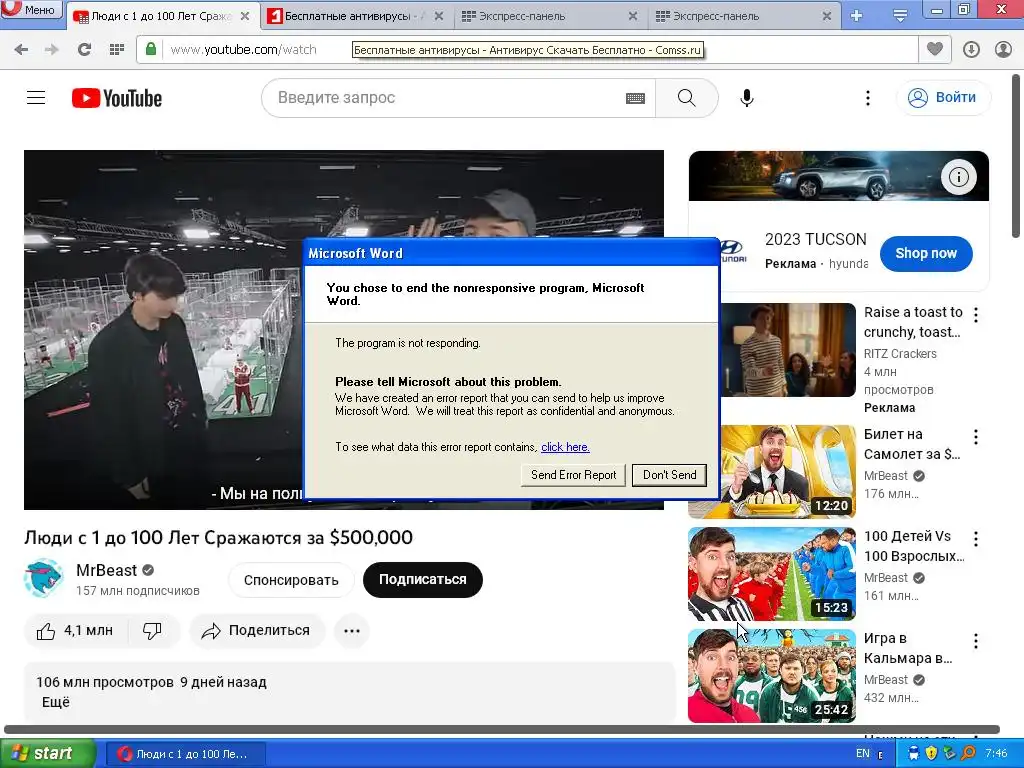
Task: Bookmark page with the heart icon
Action: (935, 49)
